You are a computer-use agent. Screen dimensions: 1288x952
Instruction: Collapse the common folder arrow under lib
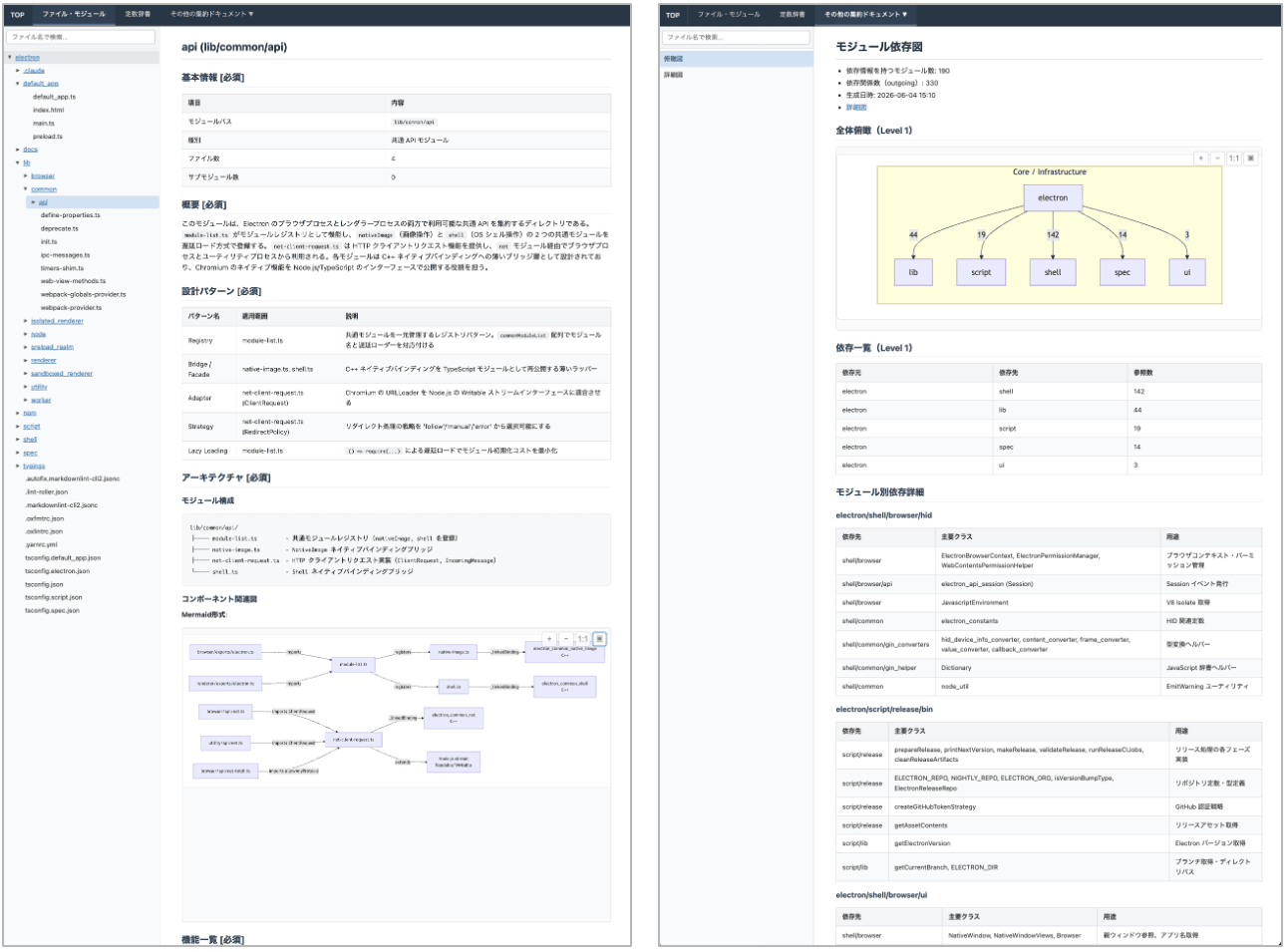26,189
